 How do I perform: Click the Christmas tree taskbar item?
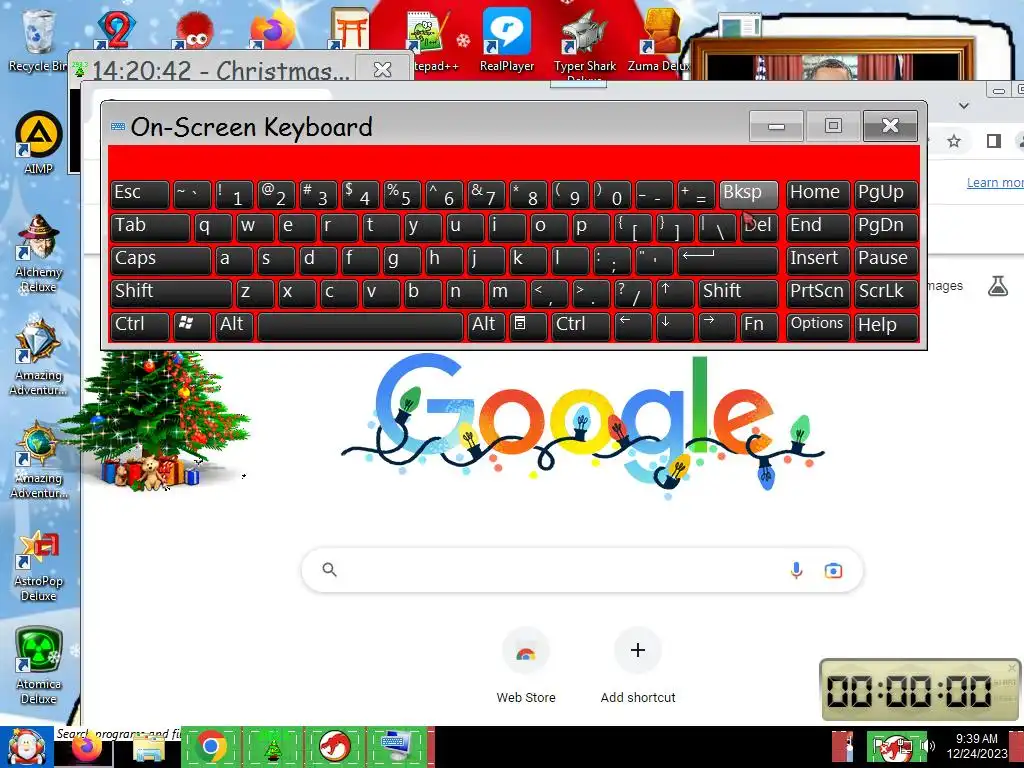pyautogui.click(x=272, y=746)
